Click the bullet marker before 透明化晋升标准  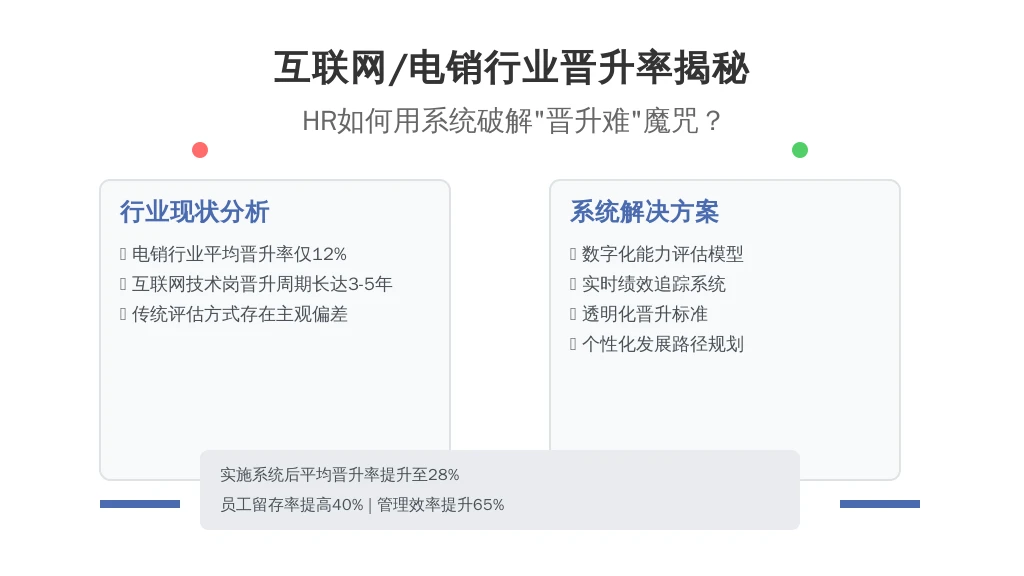point(573,314)
